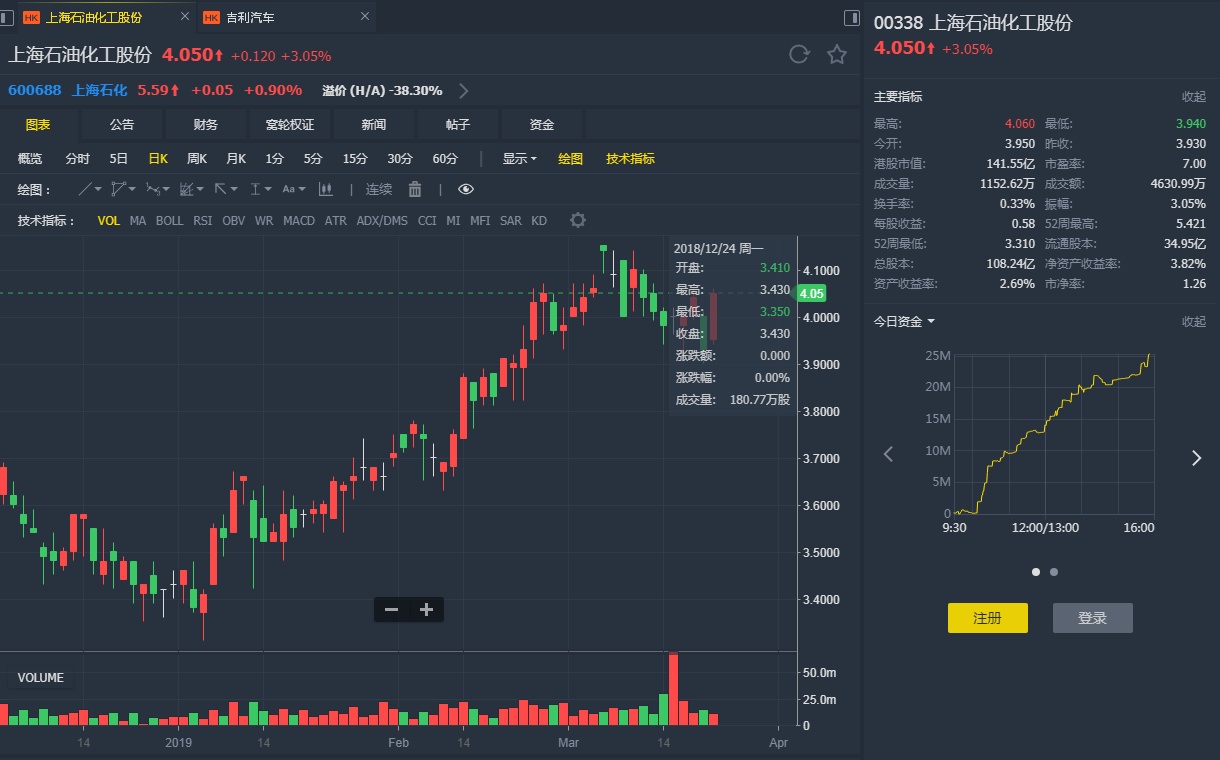Screen dimensions: 1220x760
Task: Click the left panel toggle icon at top-left
Action: coord(7,17)
